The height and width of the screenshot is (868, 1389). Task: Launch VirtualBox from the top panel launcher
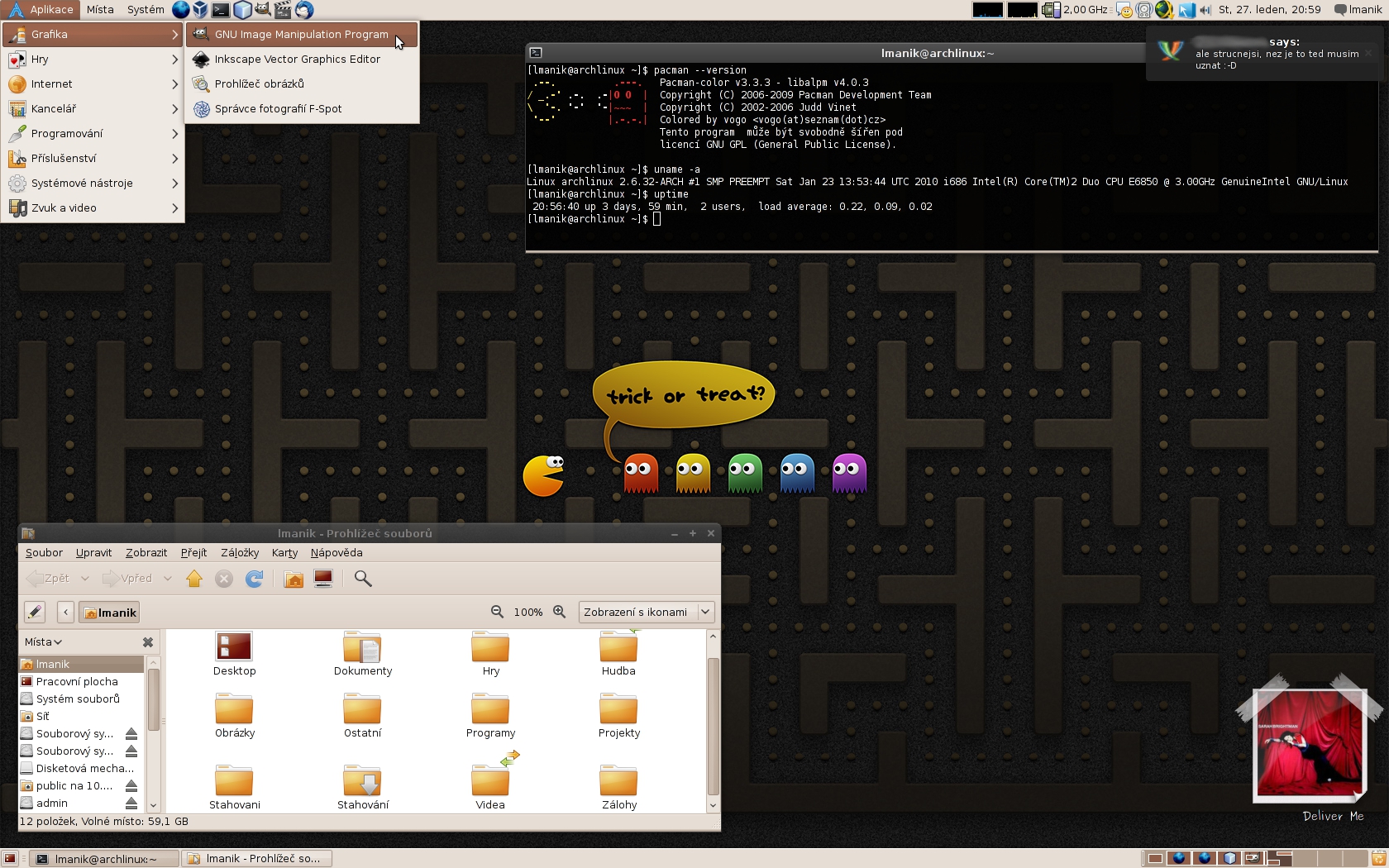pos(201,10)
